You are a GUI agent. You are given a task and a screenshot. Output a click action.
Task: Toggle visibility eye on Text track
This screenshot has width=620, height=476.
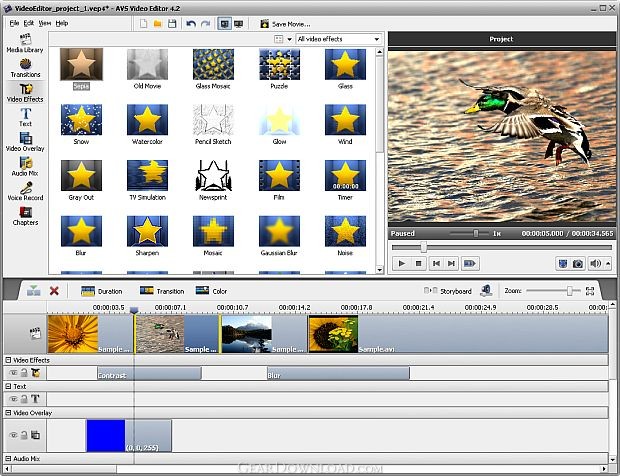point(12,398)
